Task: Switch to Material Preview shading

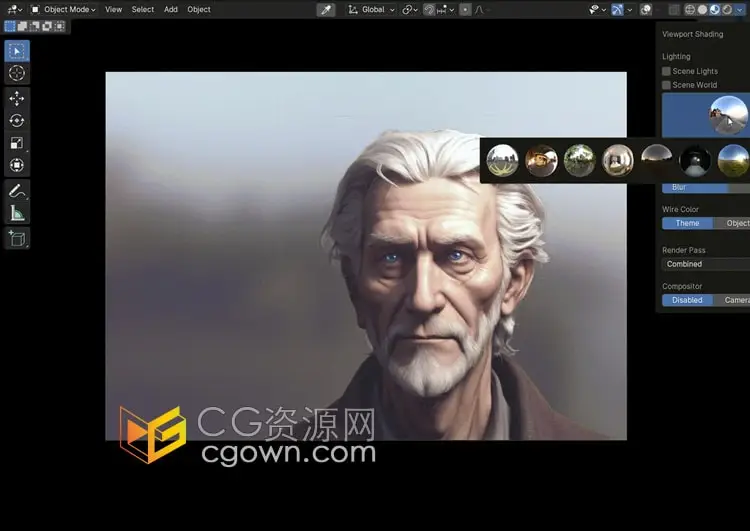Action: (715, 10)
